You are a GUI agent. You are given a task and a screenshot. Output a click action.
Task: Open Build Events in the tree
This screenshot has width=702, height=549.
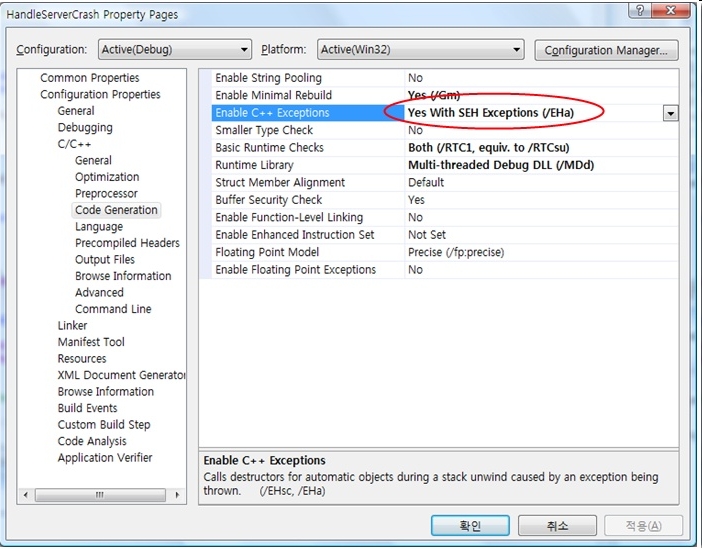(x=87, y=408)
